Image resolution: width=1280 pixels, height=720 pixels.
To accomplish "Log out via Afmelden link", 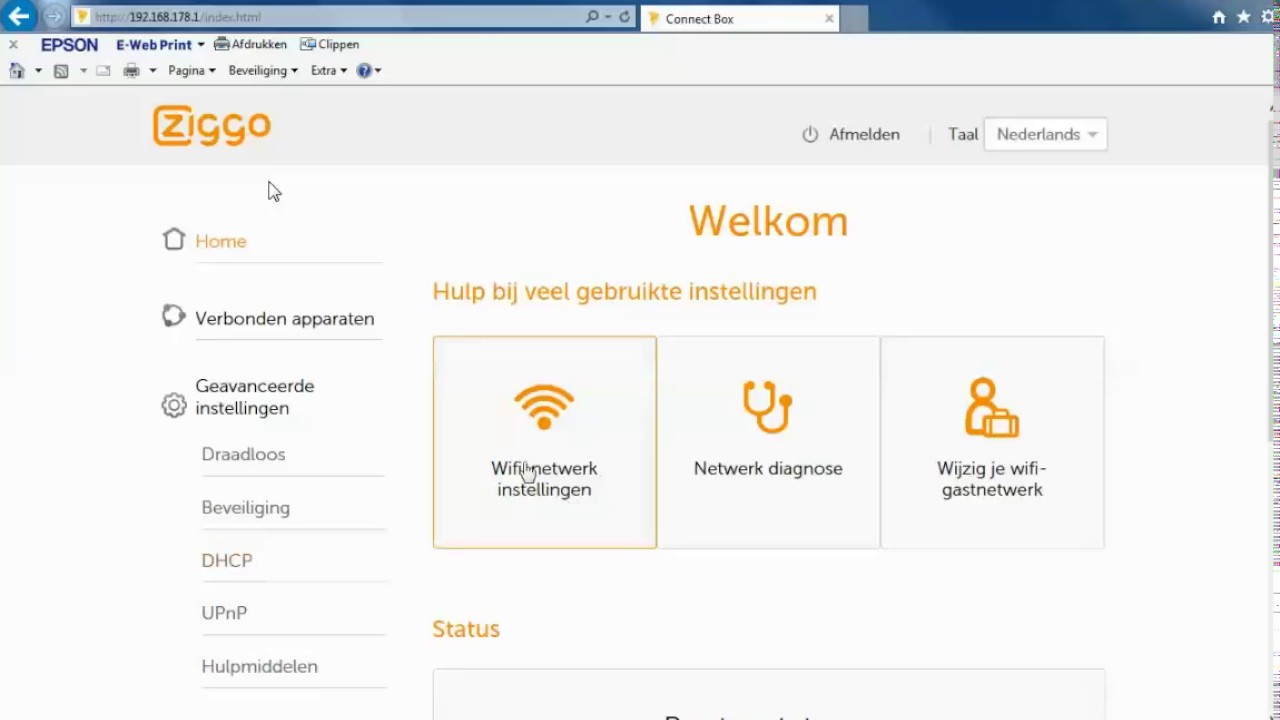I will (x=864, y=134).
